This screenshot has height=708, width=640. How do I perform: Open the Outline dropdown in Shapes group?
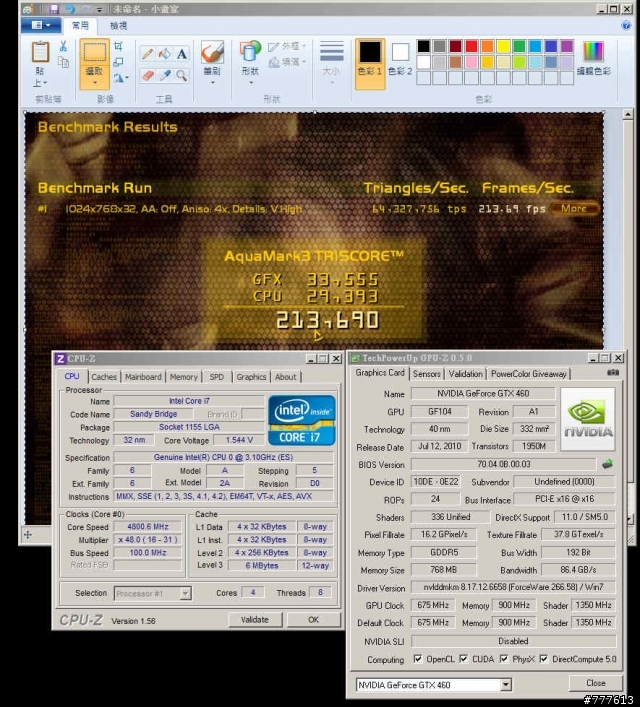click(x=287, y=46)
